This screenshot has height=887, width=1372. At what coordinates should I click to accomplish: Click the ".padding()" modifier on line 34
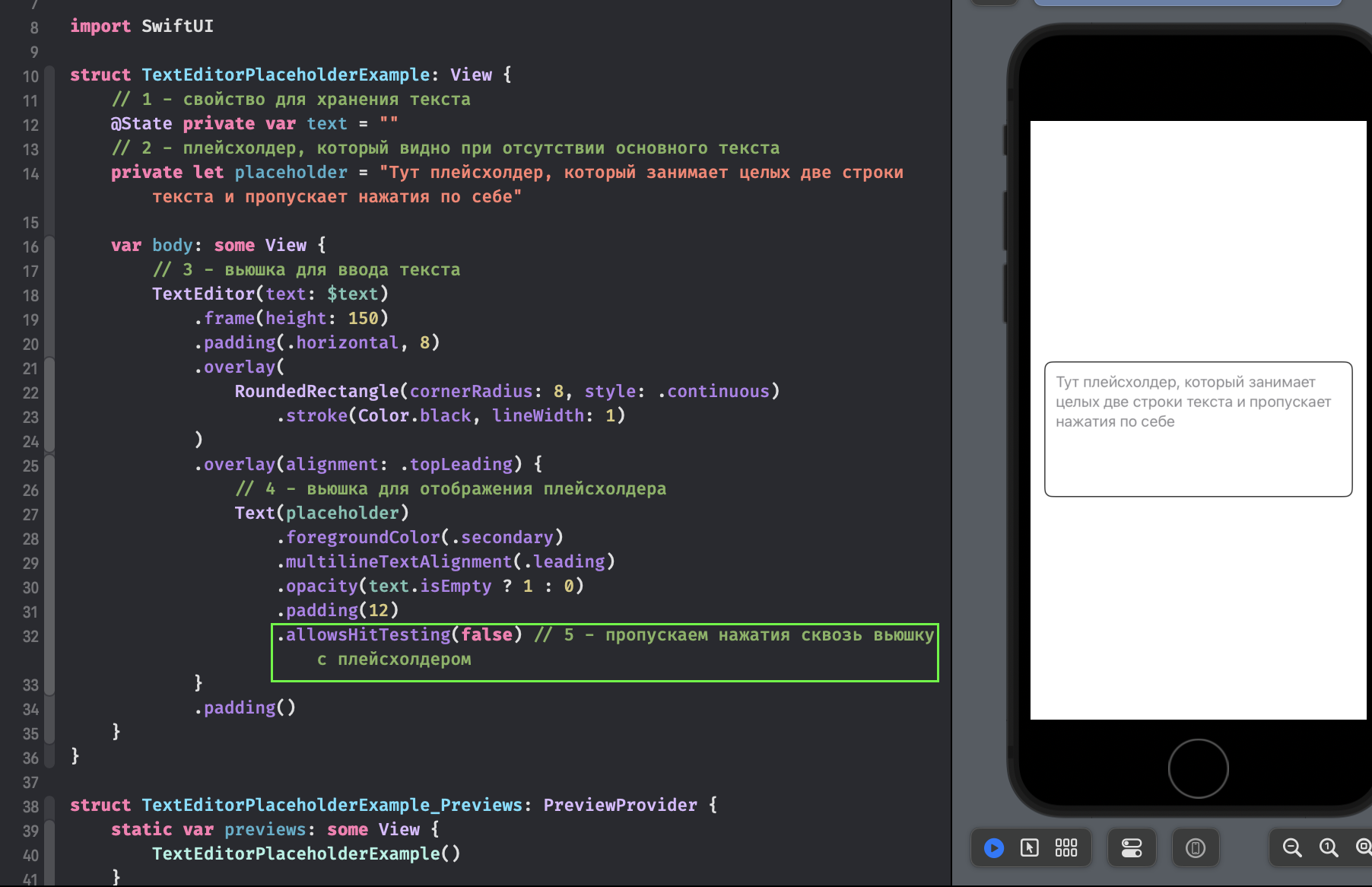245,707
